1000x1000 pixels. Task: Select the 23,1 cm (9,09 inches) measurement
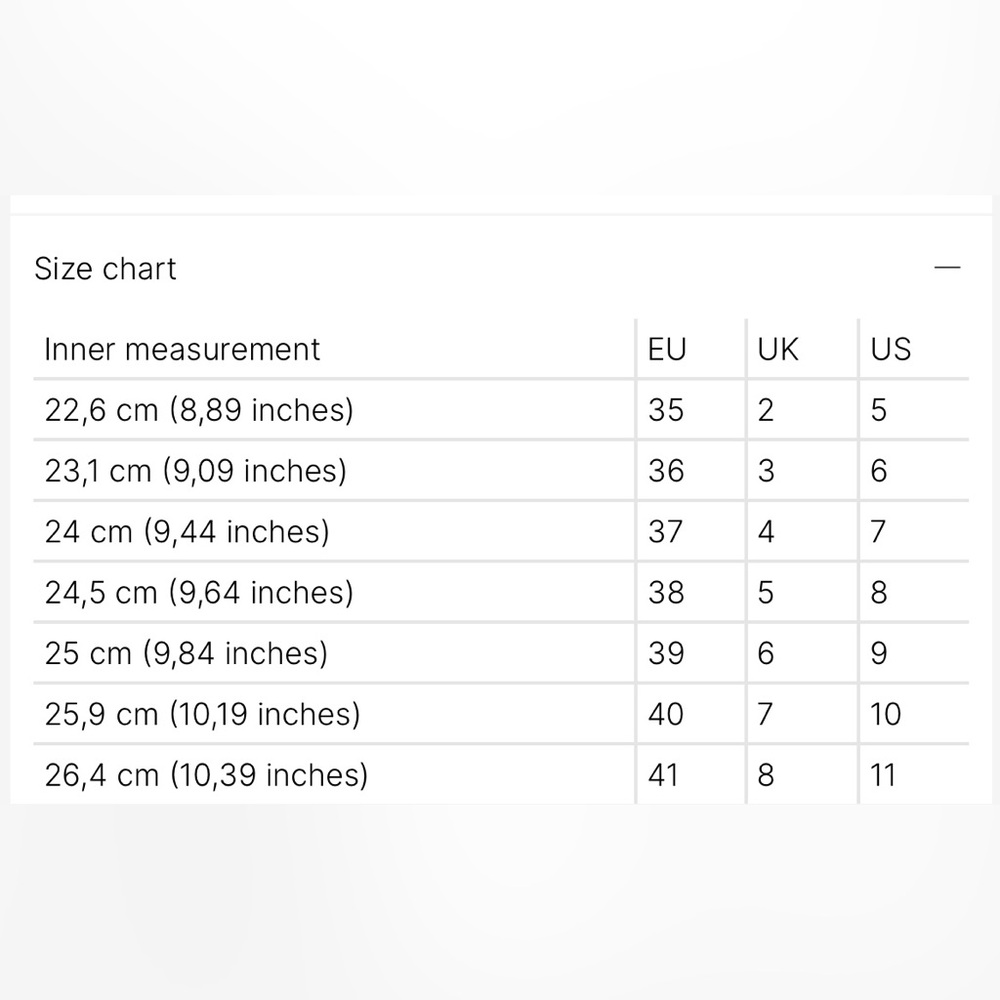196,471
